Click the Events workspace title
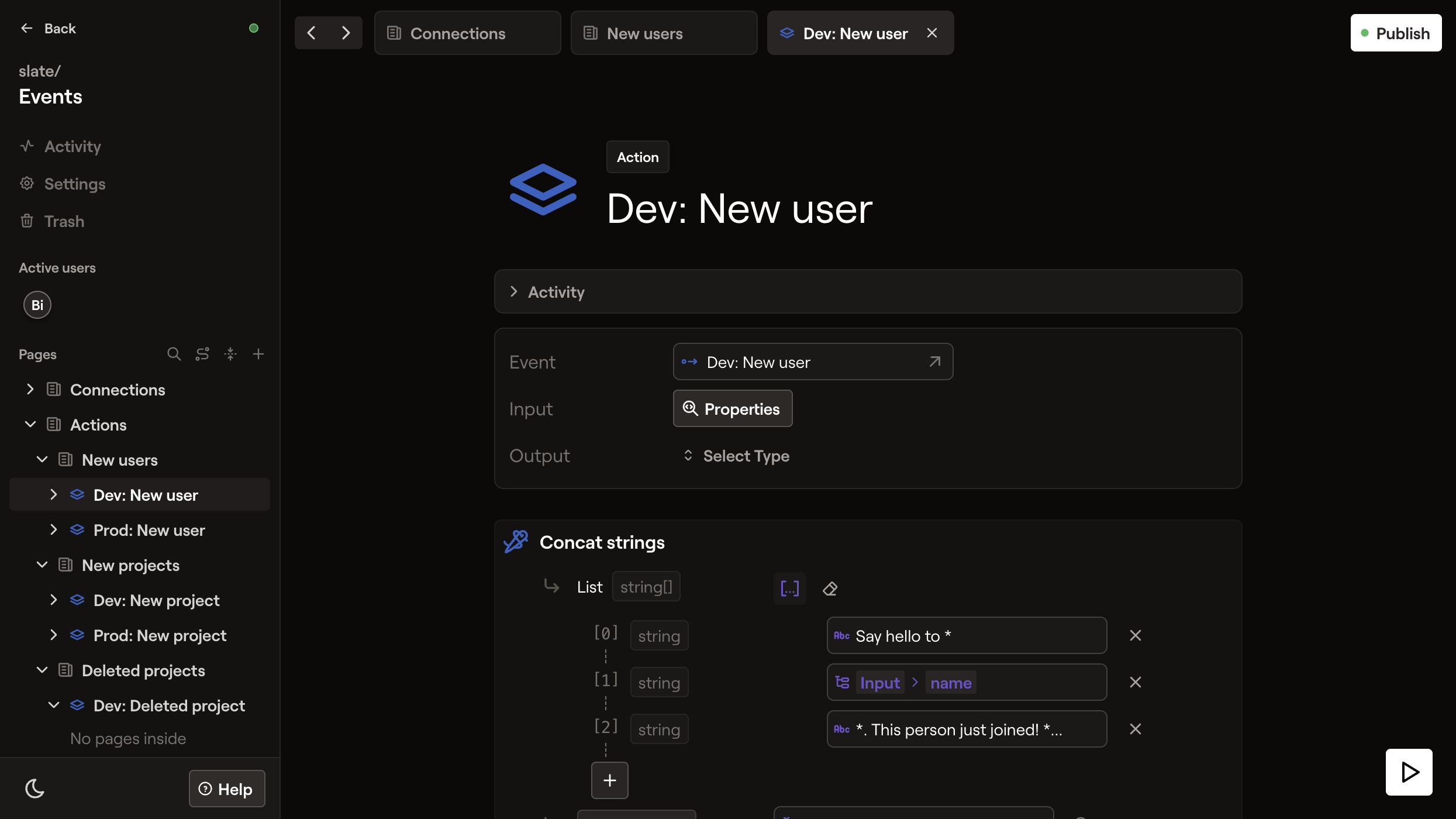The height and width of the screenshot is (819, 1456). click(x=50, y=97)
